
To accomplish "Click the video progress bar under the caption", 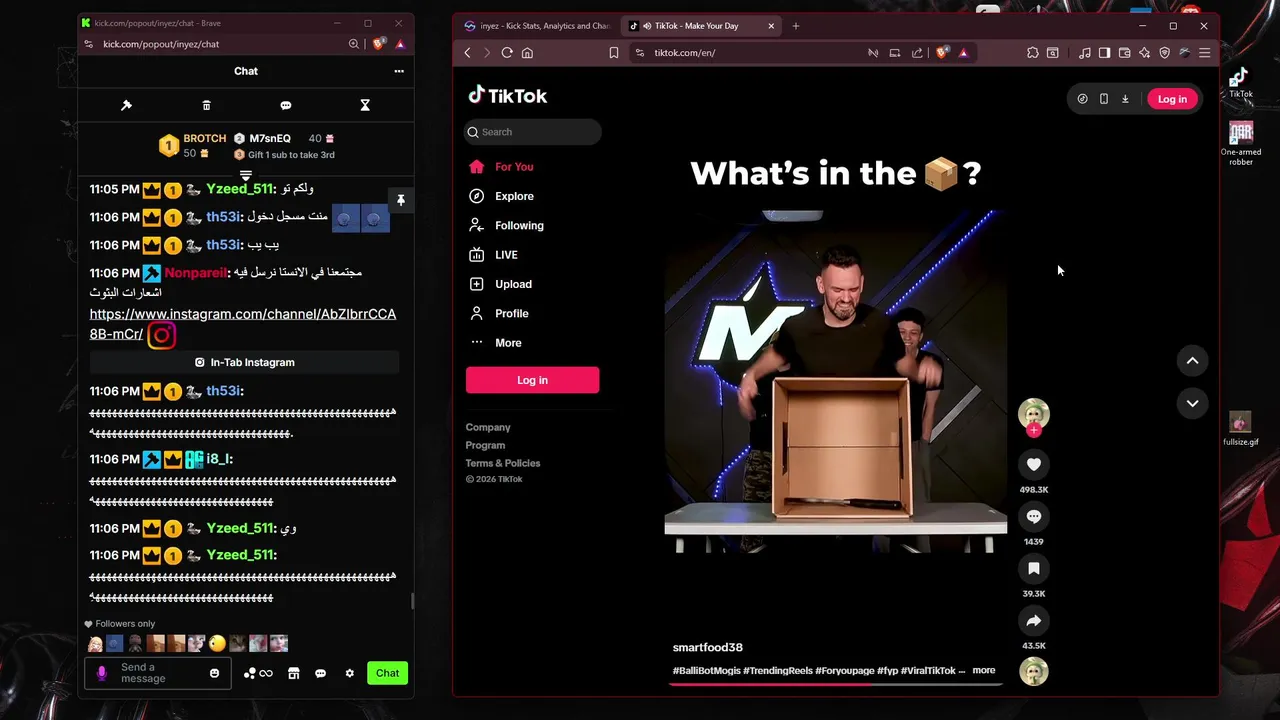I will (x=835, y=684).
